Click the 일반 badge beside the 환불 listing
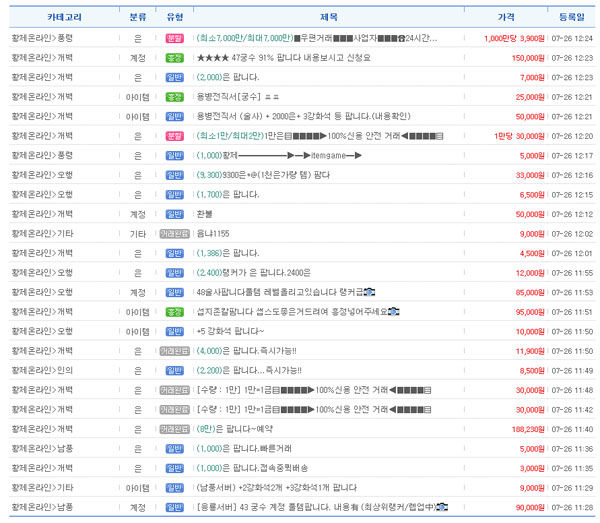This screenshot has height=523, width=600. pyautogui.click(x=174, y=214)
